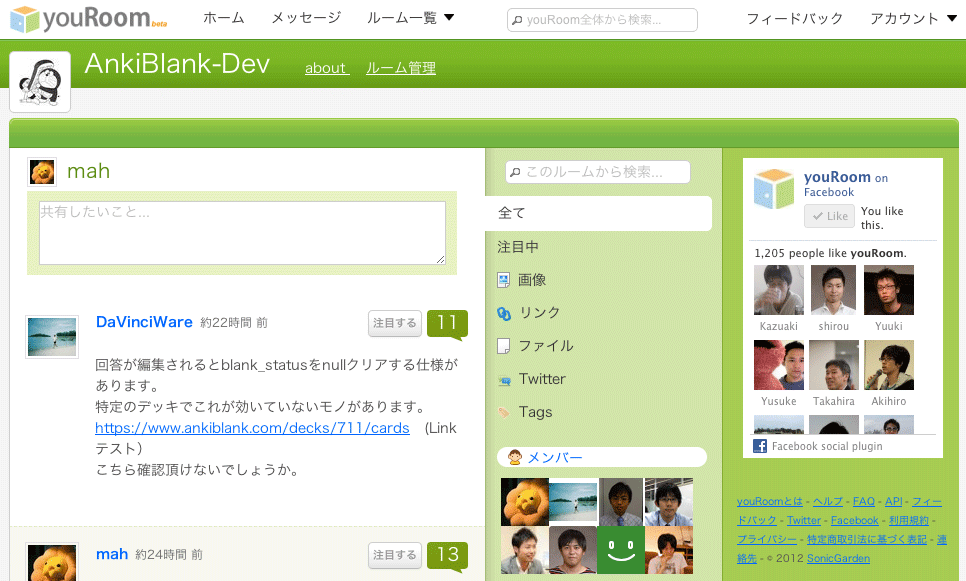Click the DaVinciWare username link

[x=144, y=322]
